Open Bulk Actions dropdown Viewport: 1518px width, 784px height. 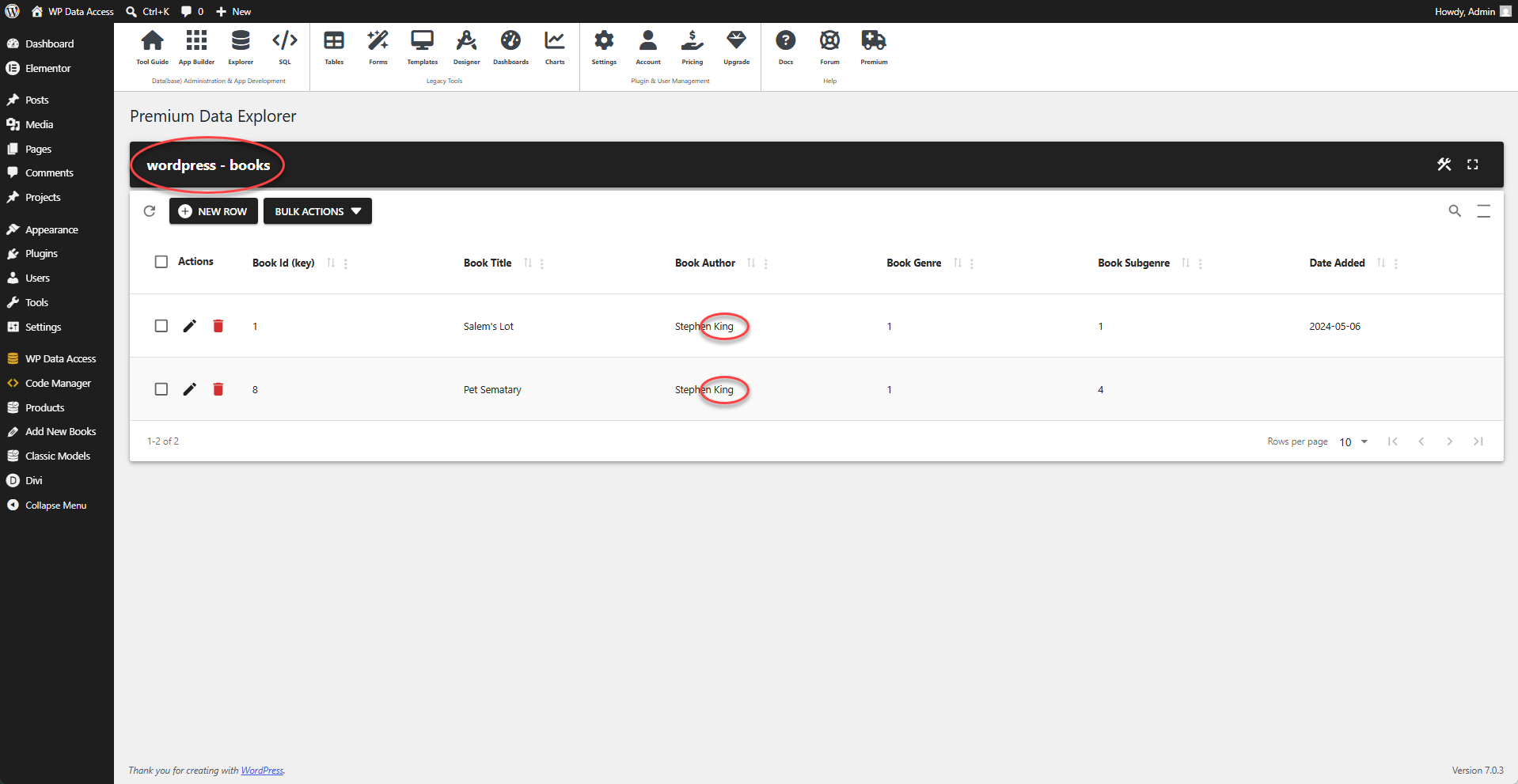(x=317, y=211)
